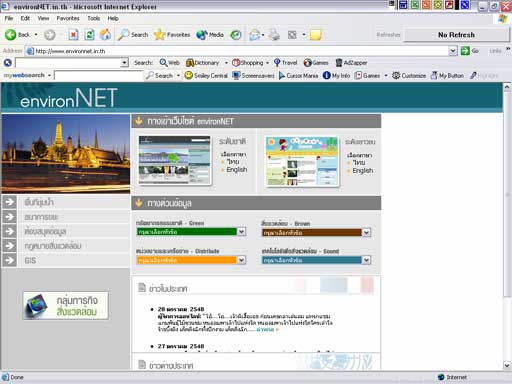Expand the address bar URL dropdown arrow

pos(453,51)
